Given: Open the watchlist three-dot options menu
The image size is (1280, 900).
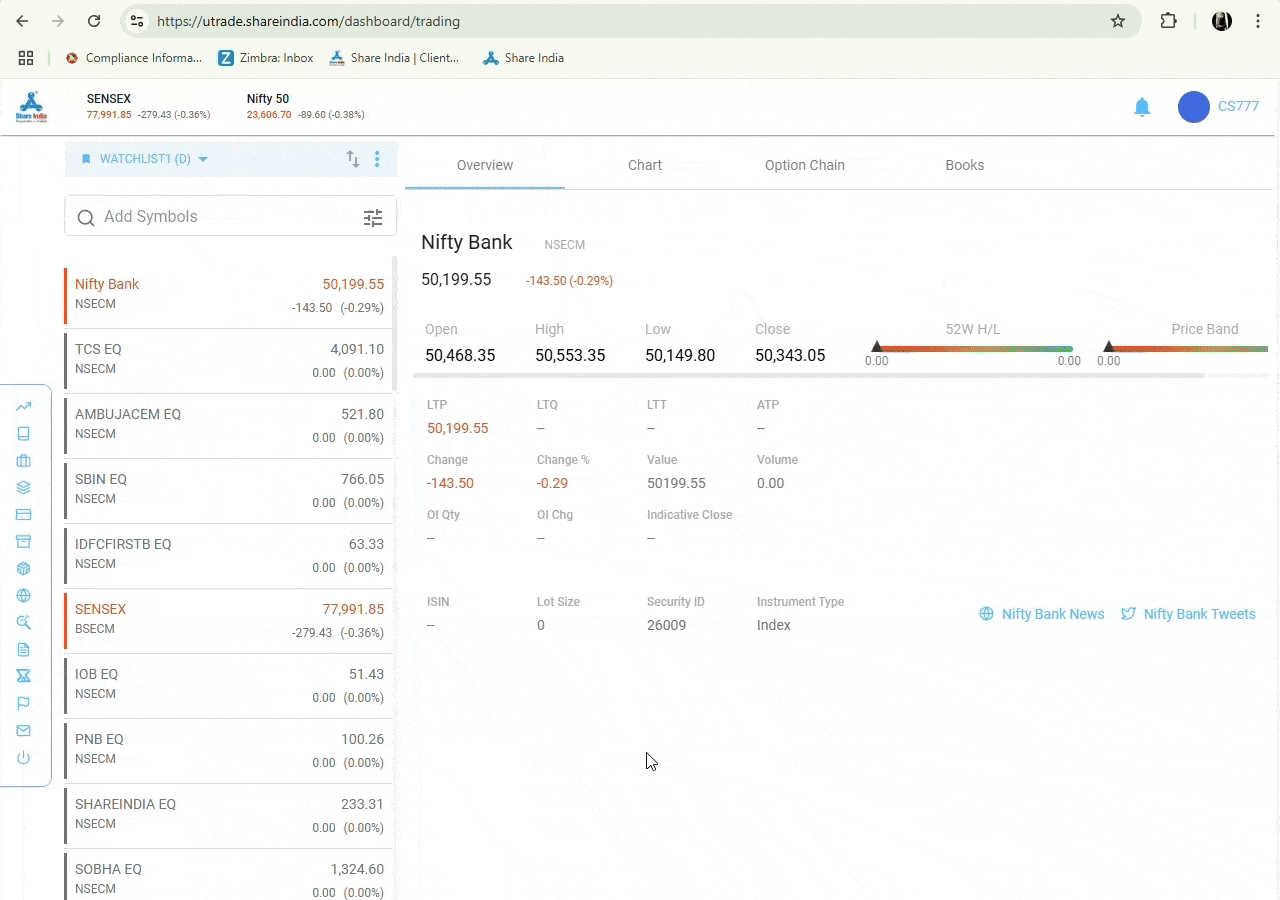Looking at the screenshot, I should pyautogui.click(x=377, y=159).
